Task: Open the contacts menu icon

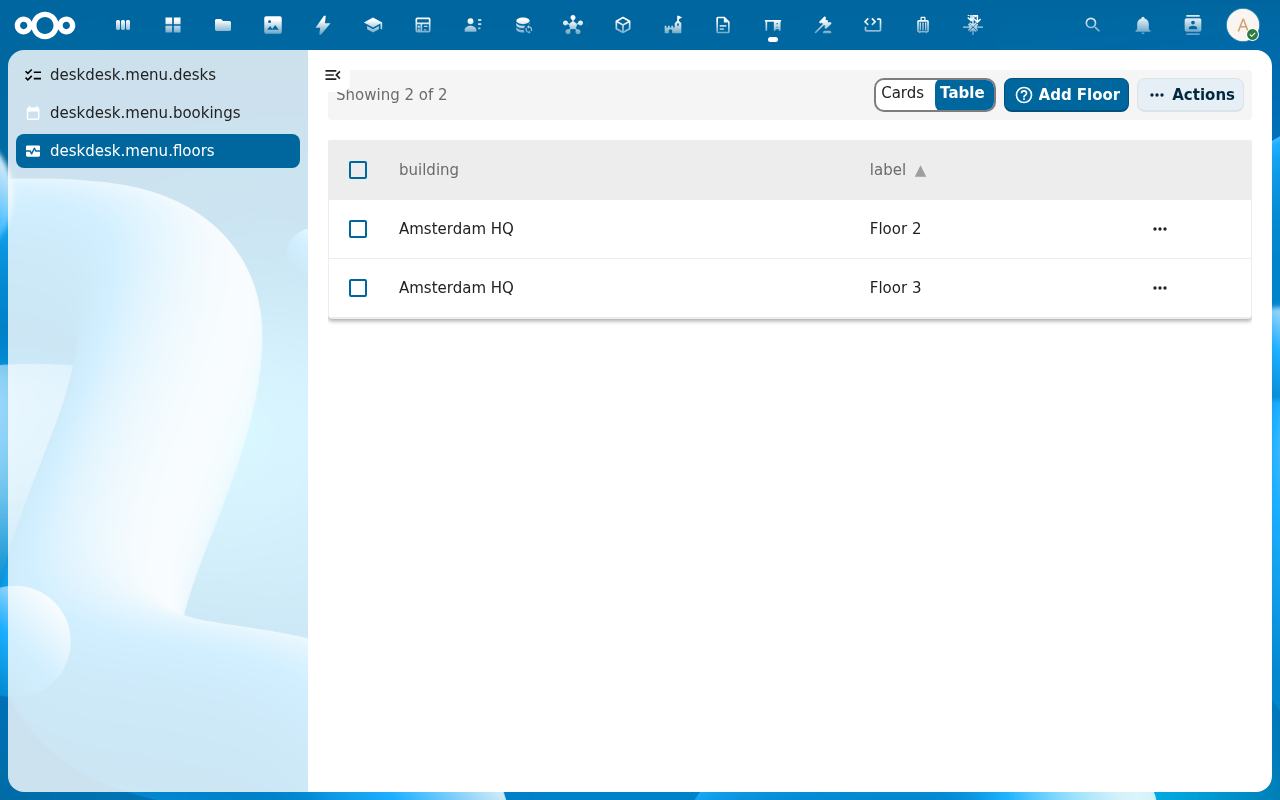Action: 1193,25
